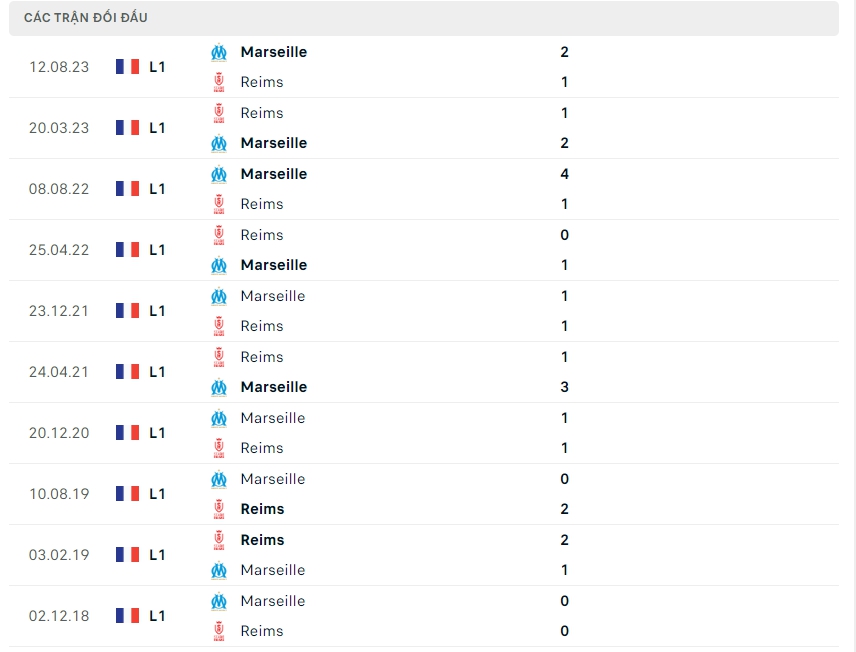Click French flag beside 20.03.23 match
Viewport: 856px width, 652px height.
tap(127, 128)
